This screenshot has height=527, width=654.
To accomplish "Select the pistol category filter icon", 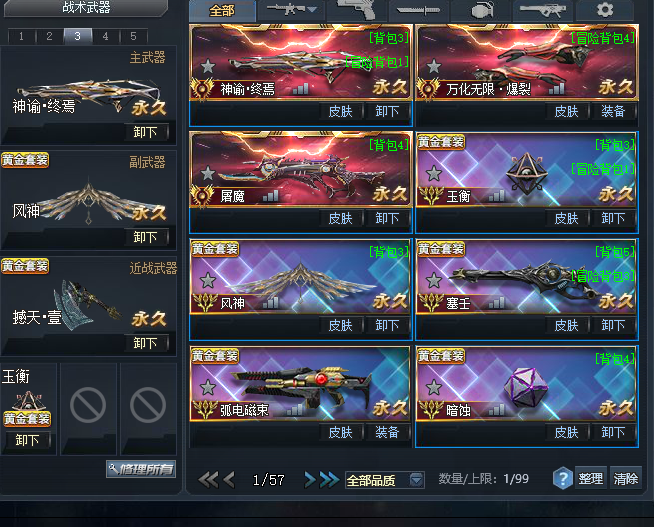I will click(356, 9).
